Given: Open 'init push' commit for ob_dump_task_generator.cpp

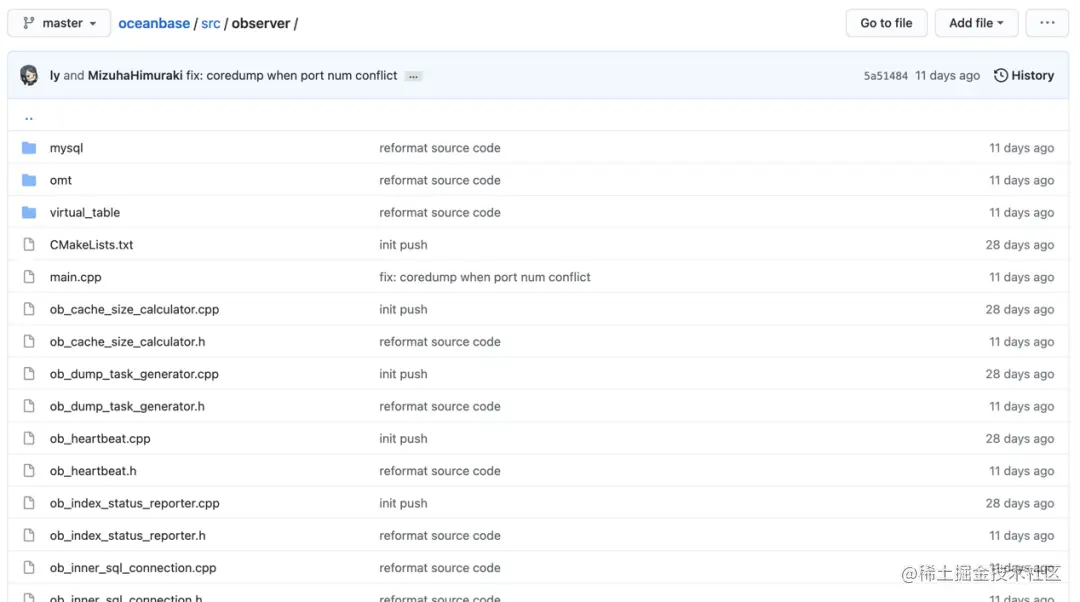Looking at the screenshot, I should tap(403, 374).
